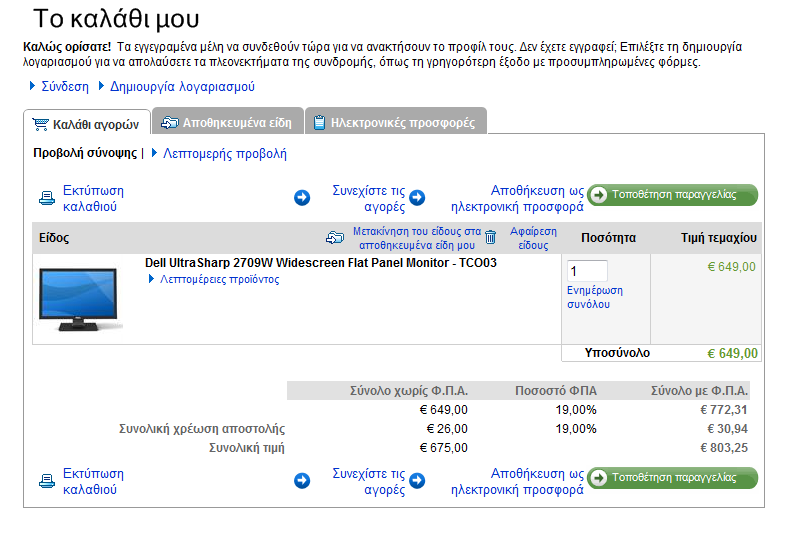This screenshot has width=801, height=539.
Task: Switch to the Ηλεκτρονικές προσφορές tab
Action: pos(396,121)
